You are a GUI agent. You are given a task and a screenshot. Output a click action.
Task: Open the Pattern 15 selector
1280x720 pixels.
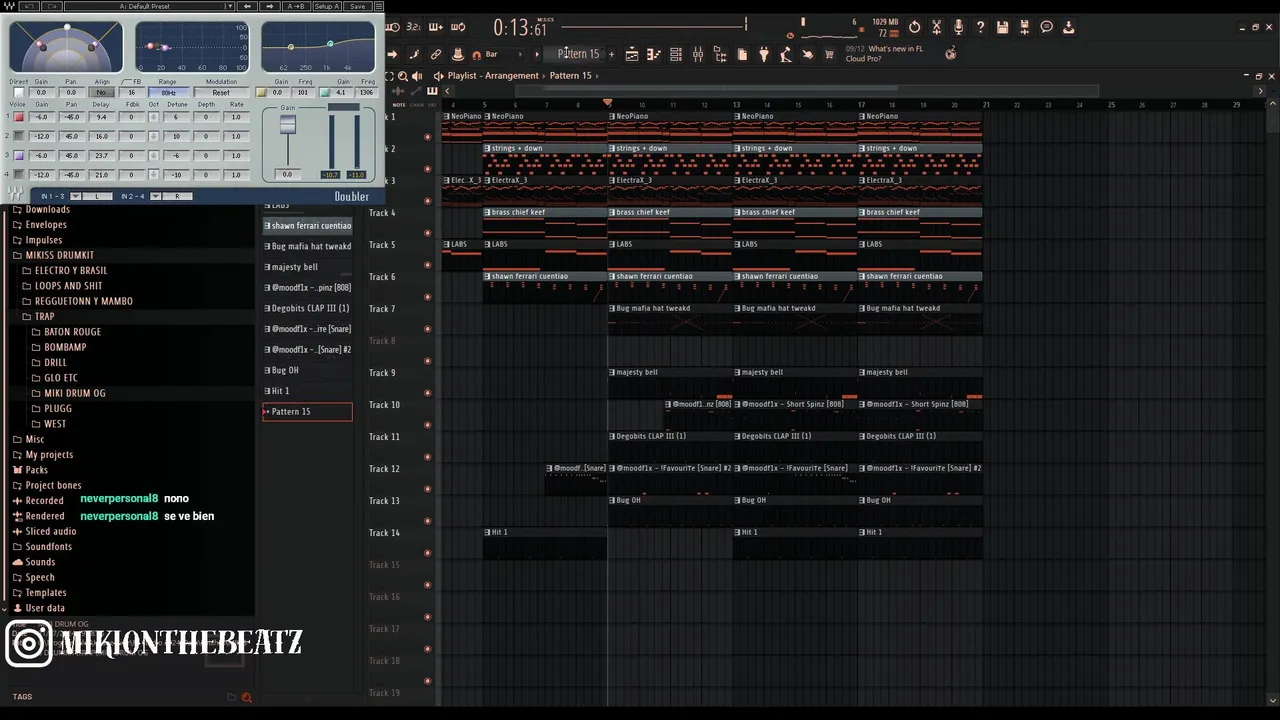click(x=578, y=54)
